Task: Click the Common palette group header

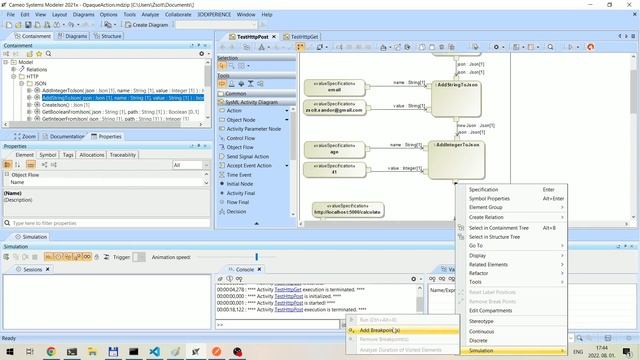Action: [x=256, y=93]
